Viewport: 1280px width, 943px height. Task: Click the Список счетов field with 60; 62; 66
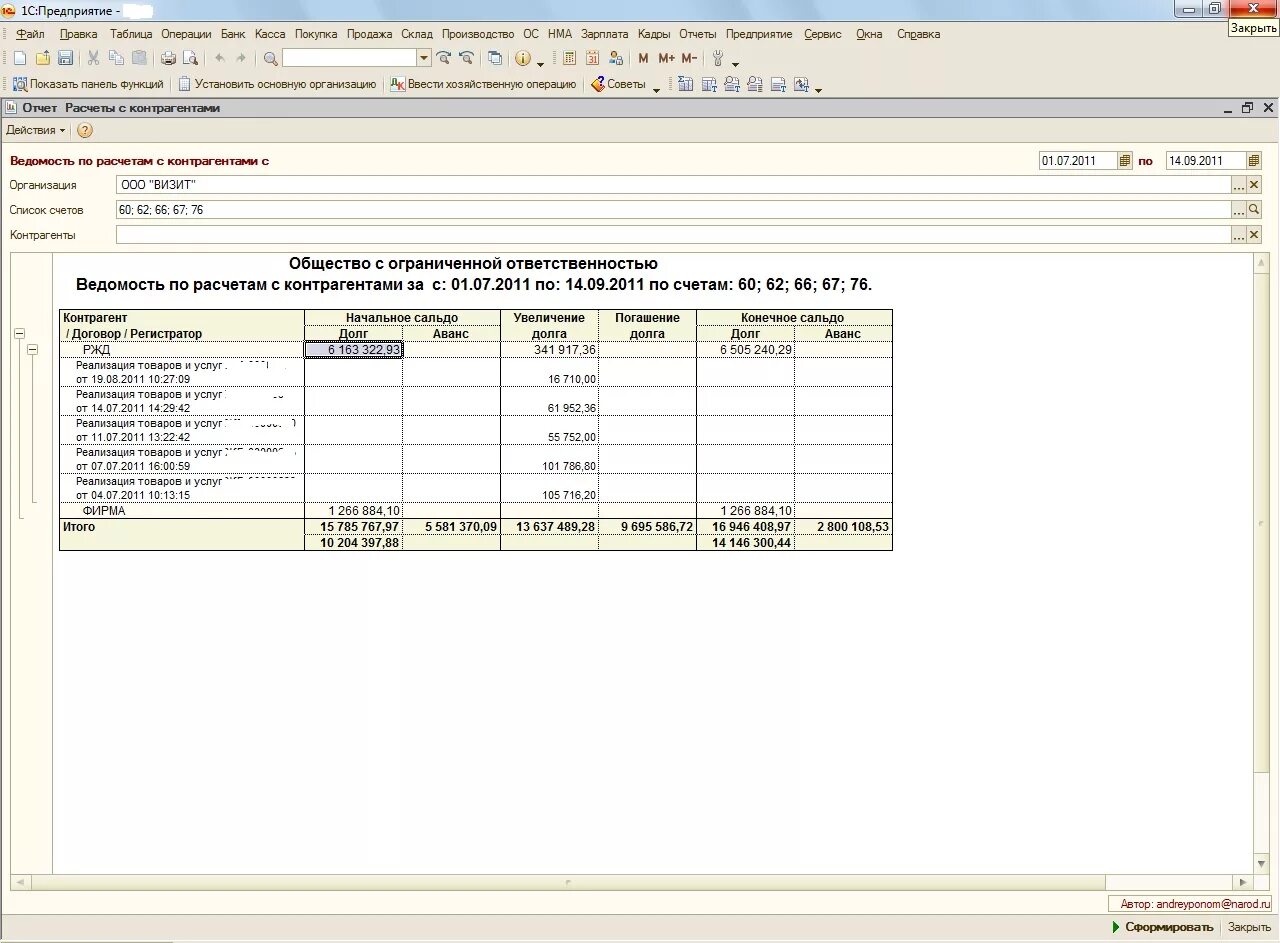pyautogui.click(x=673, y=210)
